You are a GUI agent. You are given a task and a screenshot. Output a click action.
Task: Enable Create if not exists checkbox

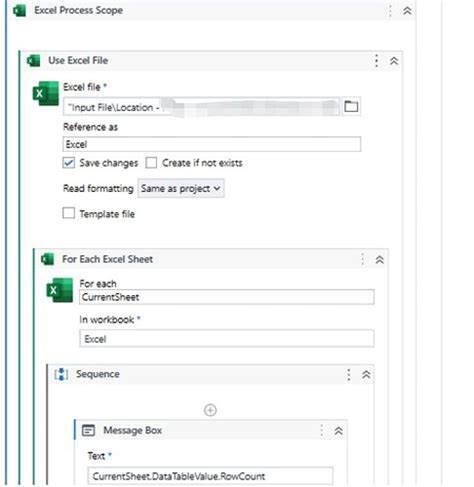point(151,163)
